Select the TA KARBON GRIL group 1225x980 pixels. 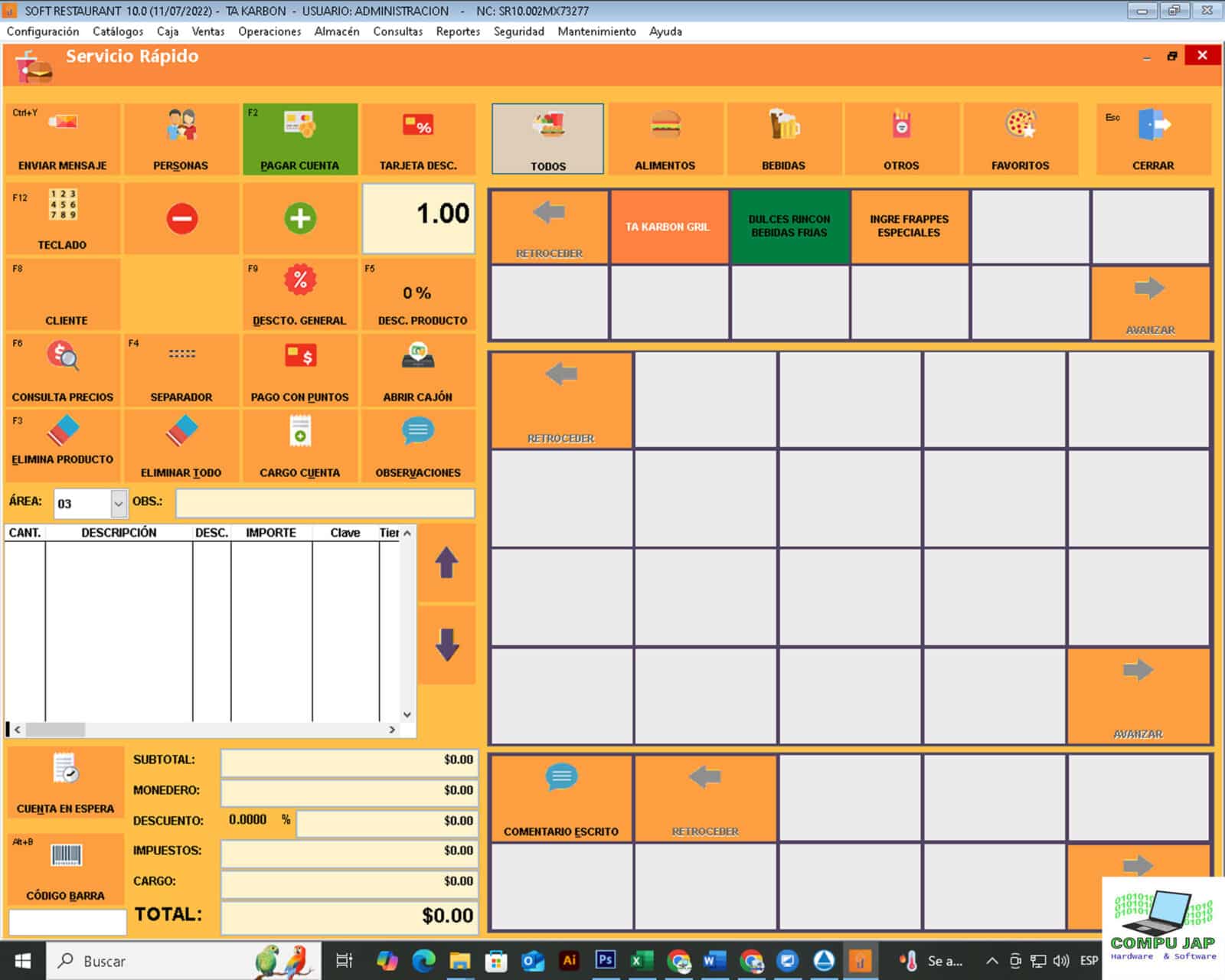(668, 227)
